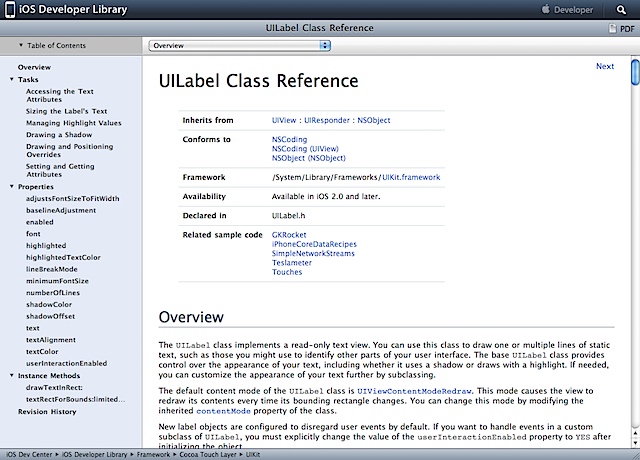The width and height of the screenshot is (640, 460).
Task: Click the vertical scrollbar of the content area
Action: [x=634, y=250]
